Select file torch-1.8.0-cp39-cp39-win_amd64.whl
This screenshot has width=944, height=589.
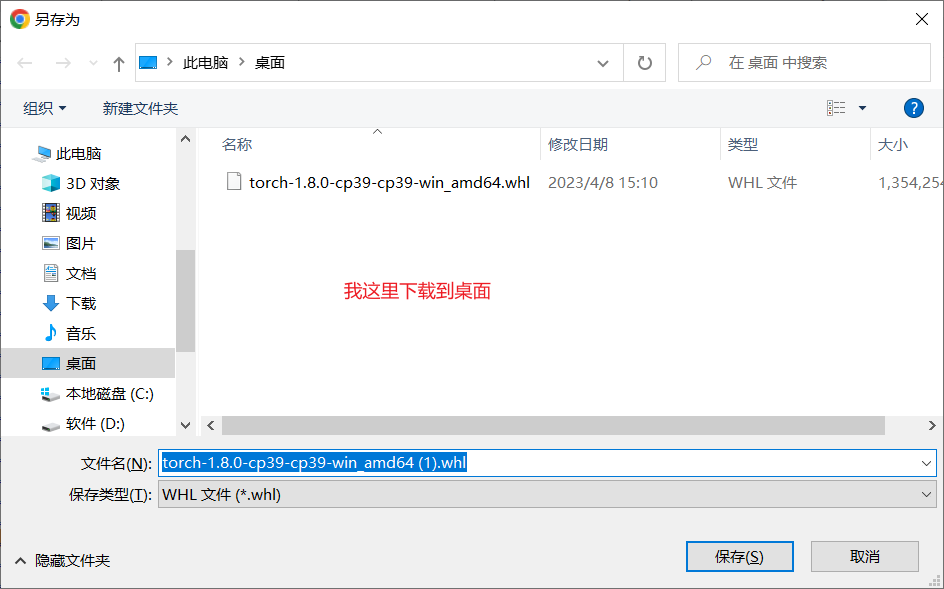tap(390, 182)
